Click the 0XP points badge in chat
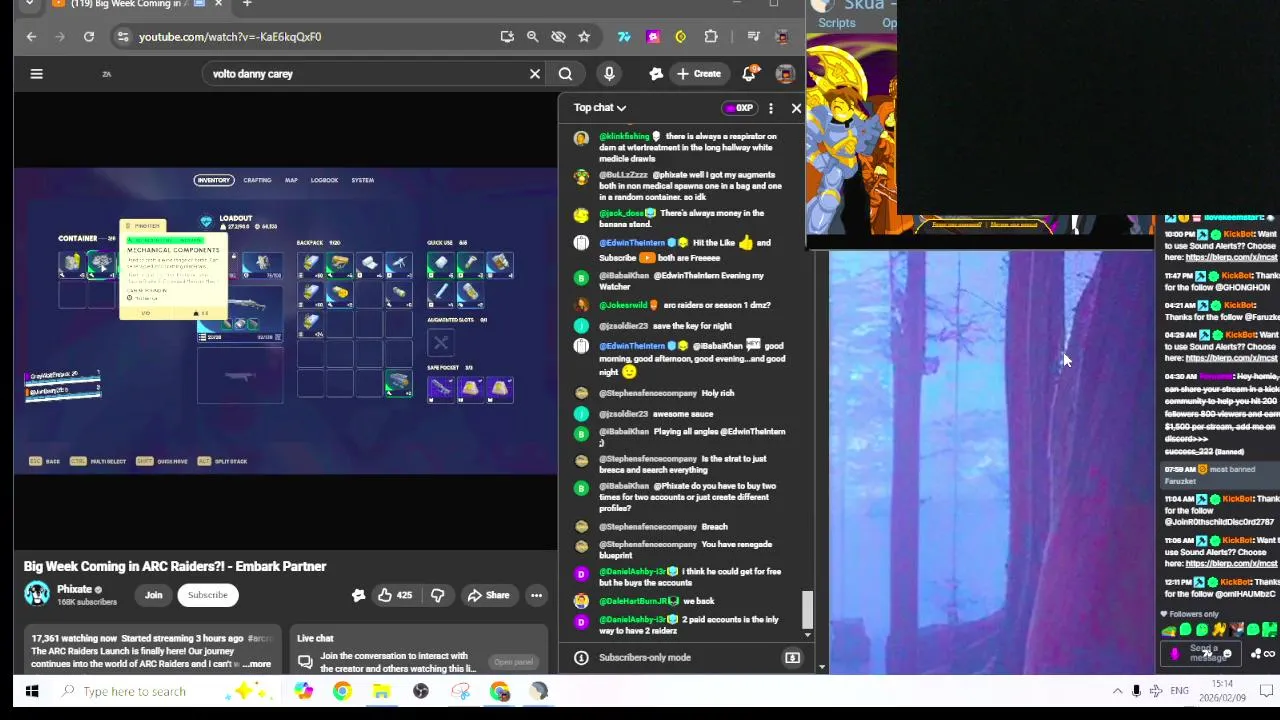 (x=740, y=108)
